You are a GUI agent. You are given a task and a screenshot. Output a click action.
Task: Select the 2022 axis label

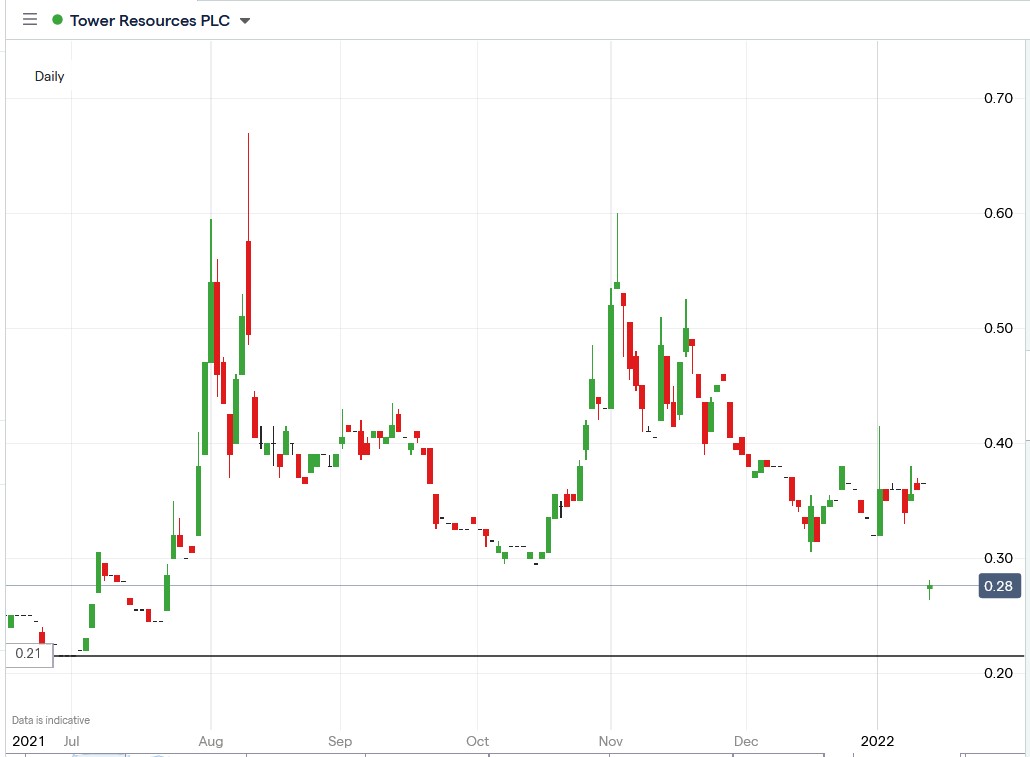click(x=877, y=741)
